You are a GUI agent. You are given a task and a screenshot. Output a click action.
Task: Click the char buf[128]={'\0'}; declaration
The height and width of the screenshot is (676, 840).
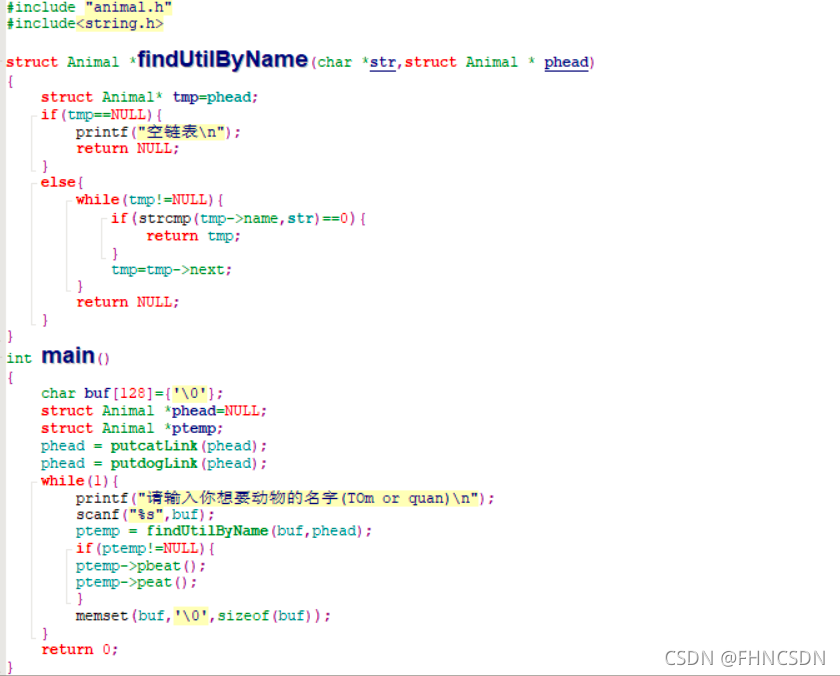pos(132,393)
